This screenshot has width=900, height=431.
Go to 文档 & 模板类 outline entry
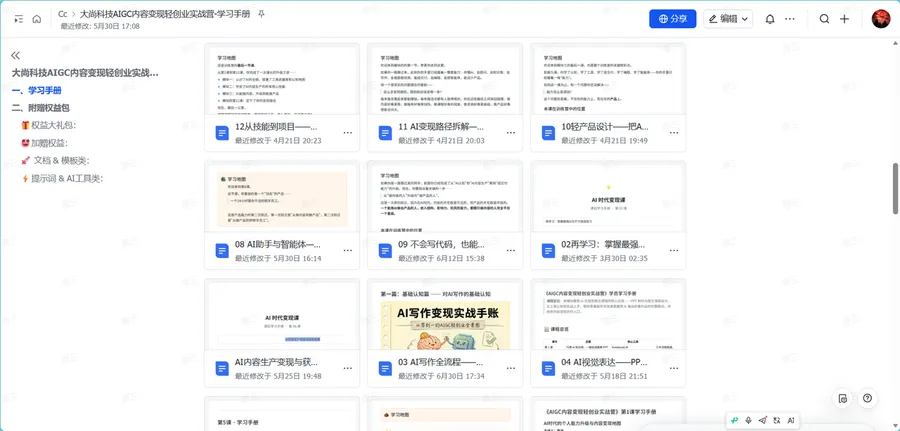pos(55,160)
